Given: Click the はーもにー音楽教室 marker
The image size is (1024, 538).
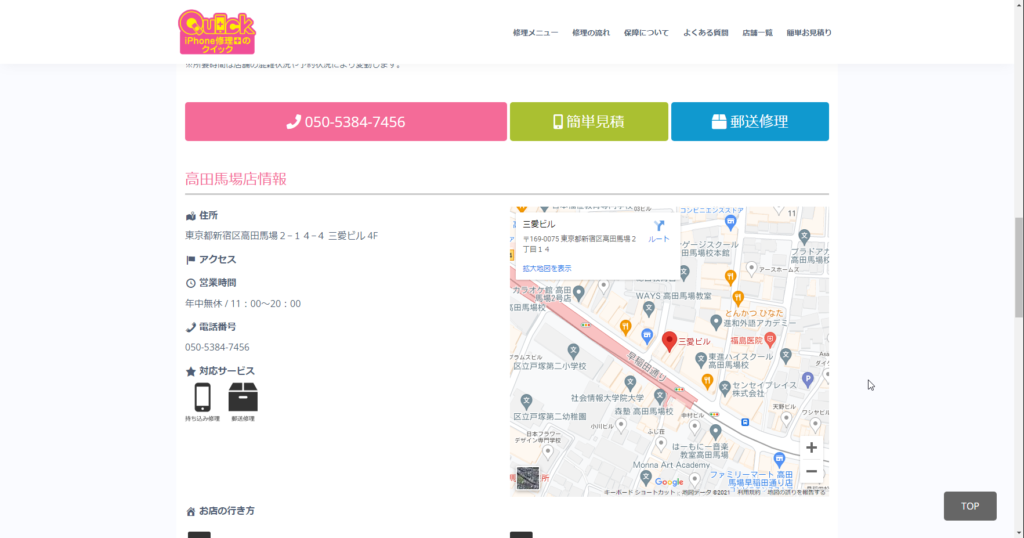Looking at the screenshot, I should click(x=716, y=432).
